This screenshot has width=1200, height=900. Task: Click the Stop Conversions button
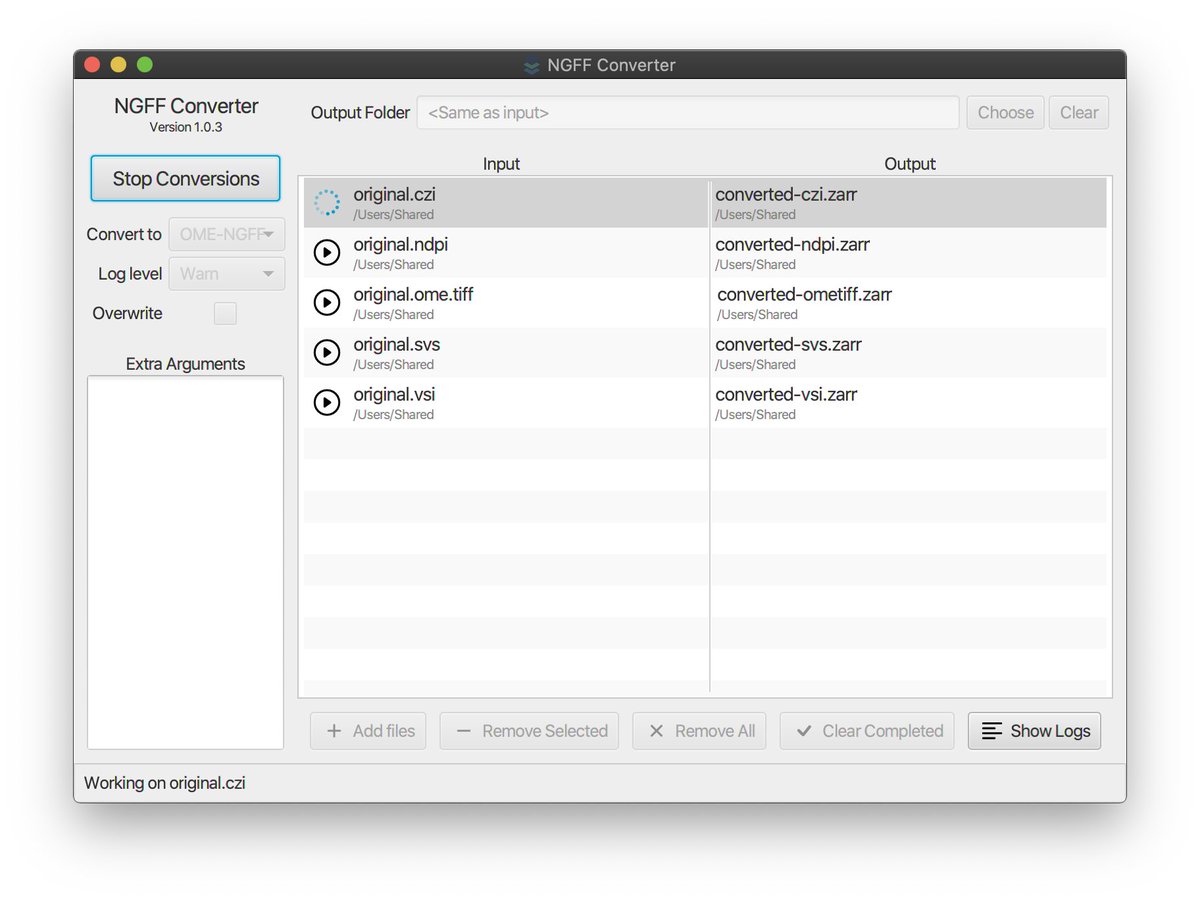tap(186, 179)
